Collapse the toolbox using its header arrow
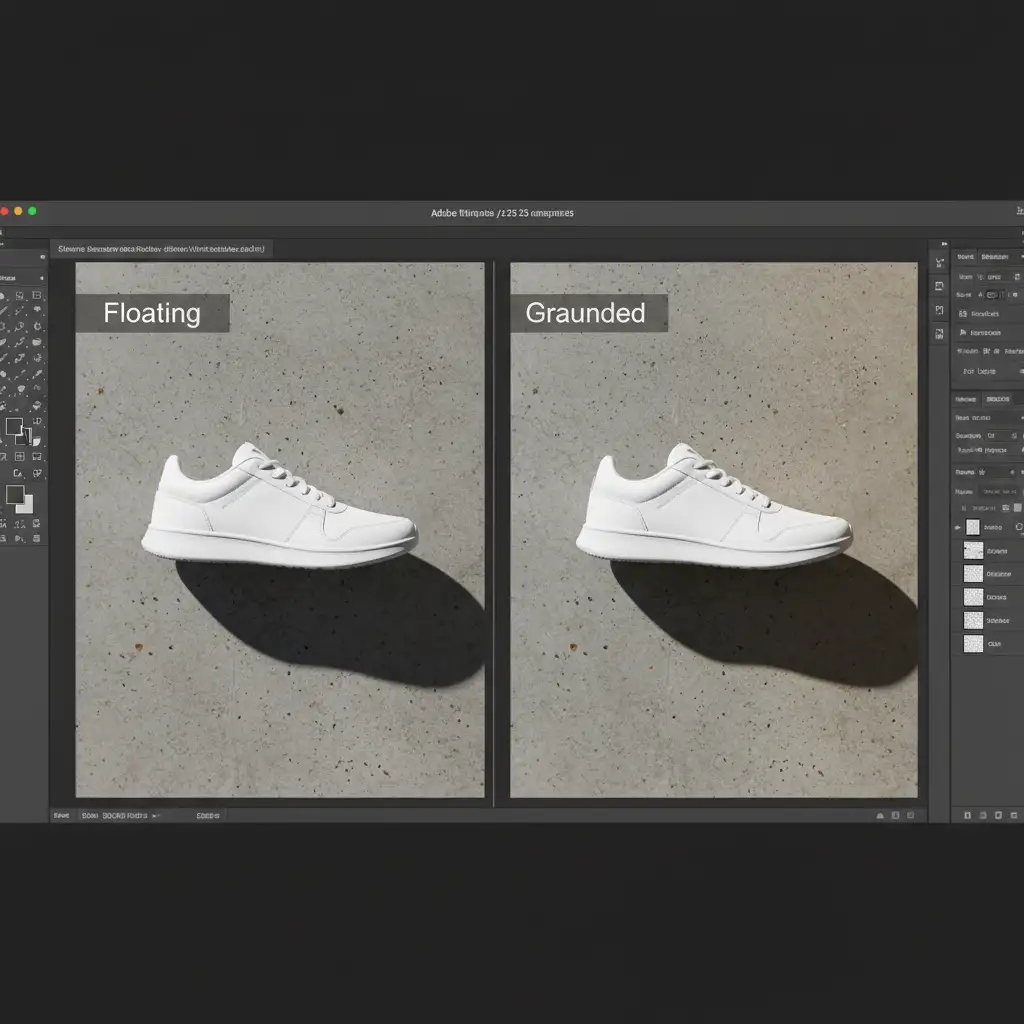1024x1024 pixels. [41, 277]
